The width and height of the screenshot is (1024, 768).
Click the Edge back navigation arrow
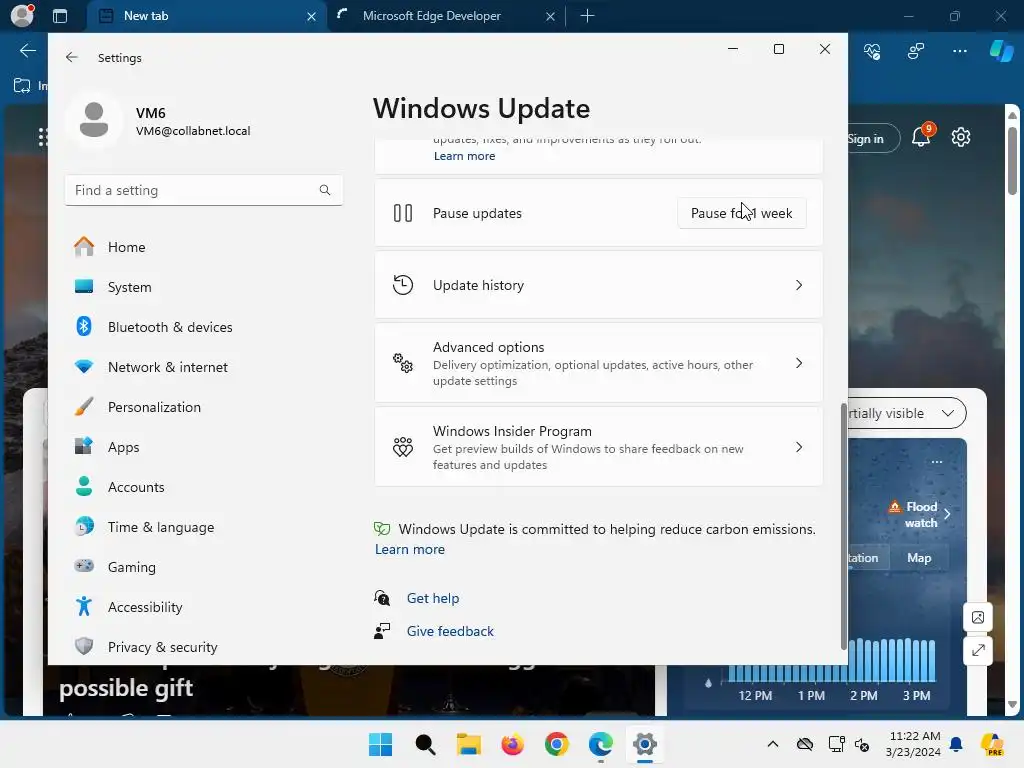pyautogui.click(x=27, y=51)
